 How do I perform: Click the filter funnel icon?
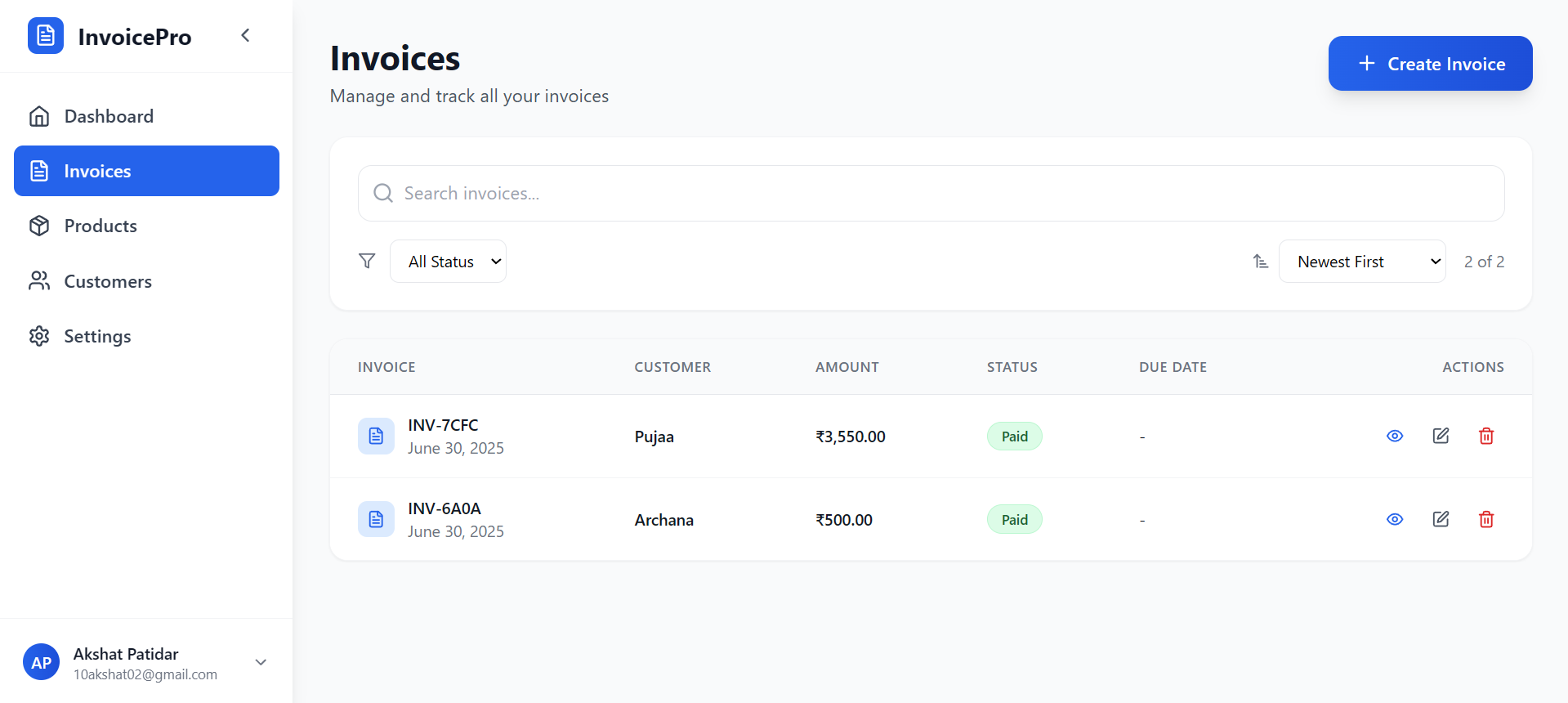[367, 261]
